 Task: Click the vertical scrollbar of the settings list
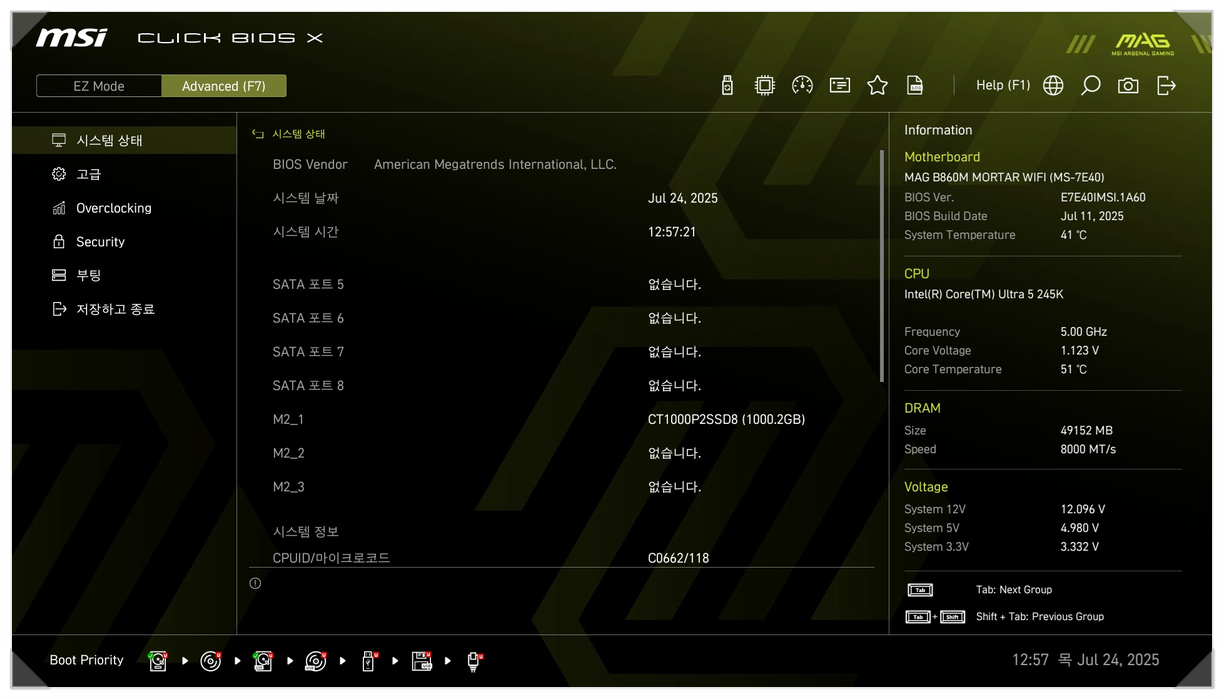pos(881,266)
